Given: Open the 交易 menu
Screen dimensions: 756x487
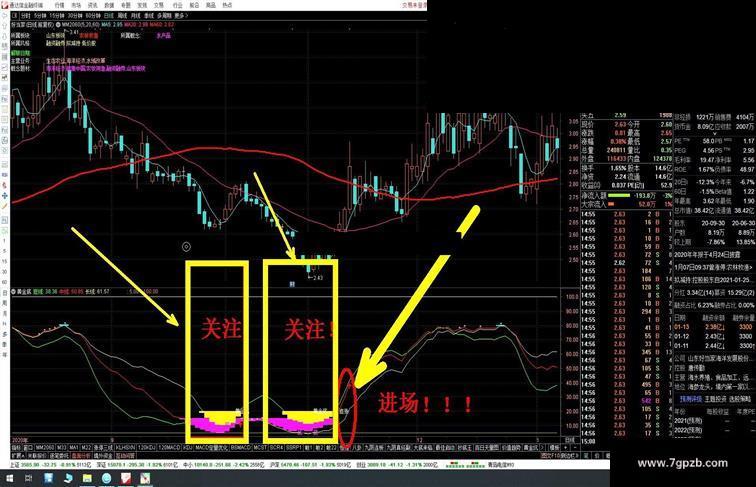Looking at the screenshot, I should pos(159,5).
